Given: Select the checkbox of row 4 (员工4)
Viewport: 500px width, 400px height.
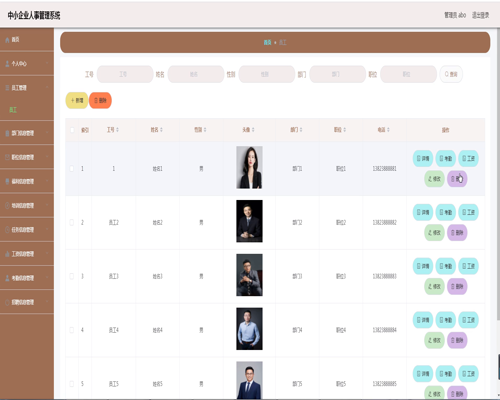Looking at the screenshot, I should coord(72,330).
